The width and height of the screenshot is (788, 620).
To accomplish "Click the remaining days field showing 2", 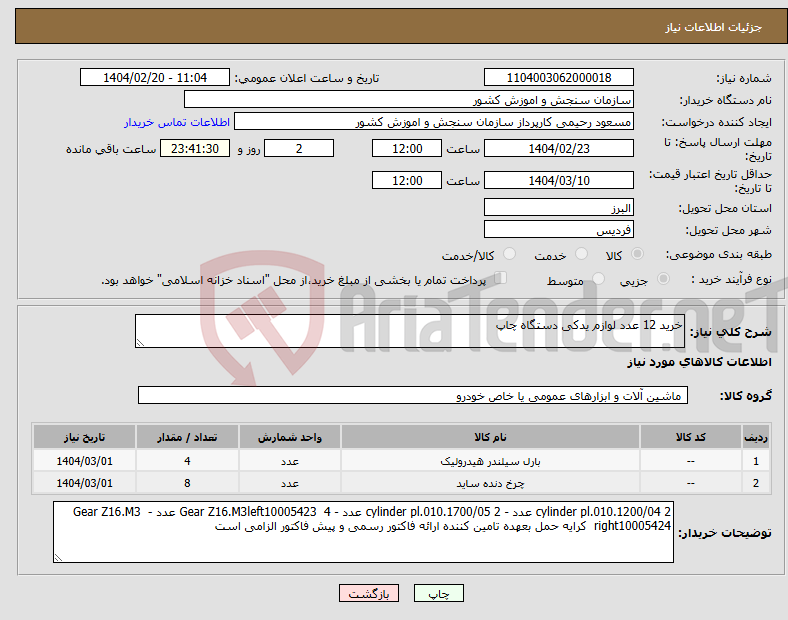I will point(299,148).
